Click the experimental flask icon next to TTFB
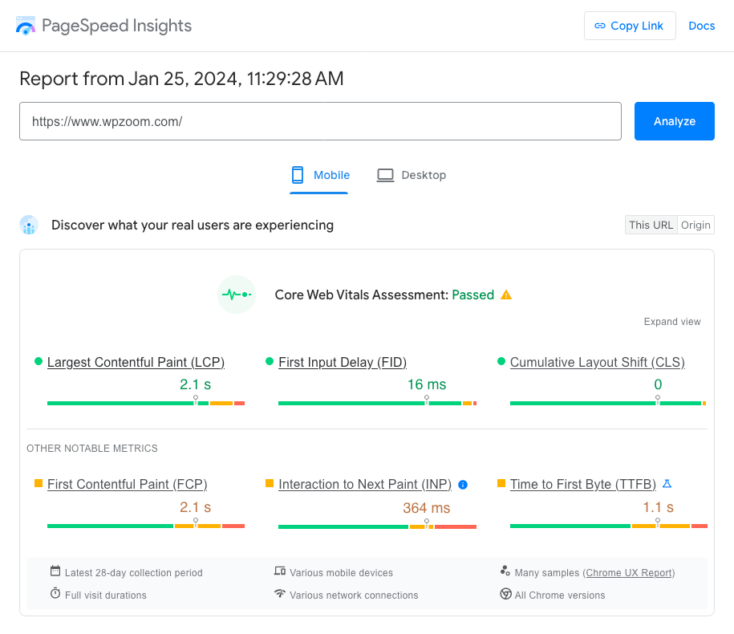The width and height of the screenshot is (734, 634). coord(668,484)
